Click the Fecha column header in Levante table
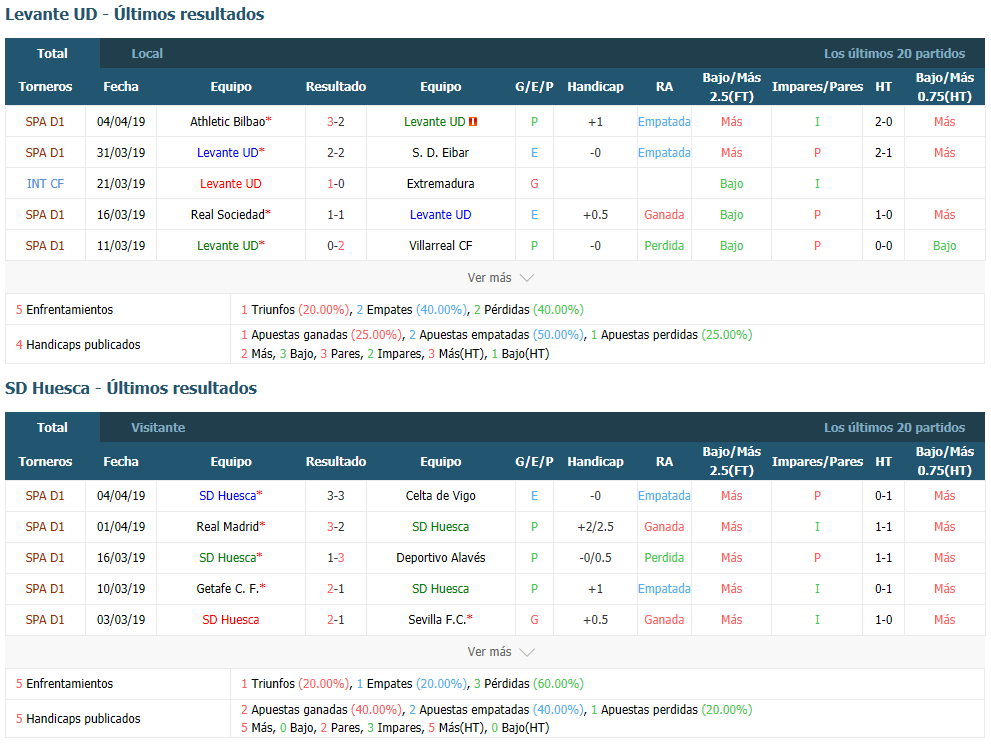Screen dimensions: 991x746 click(121, 87)
